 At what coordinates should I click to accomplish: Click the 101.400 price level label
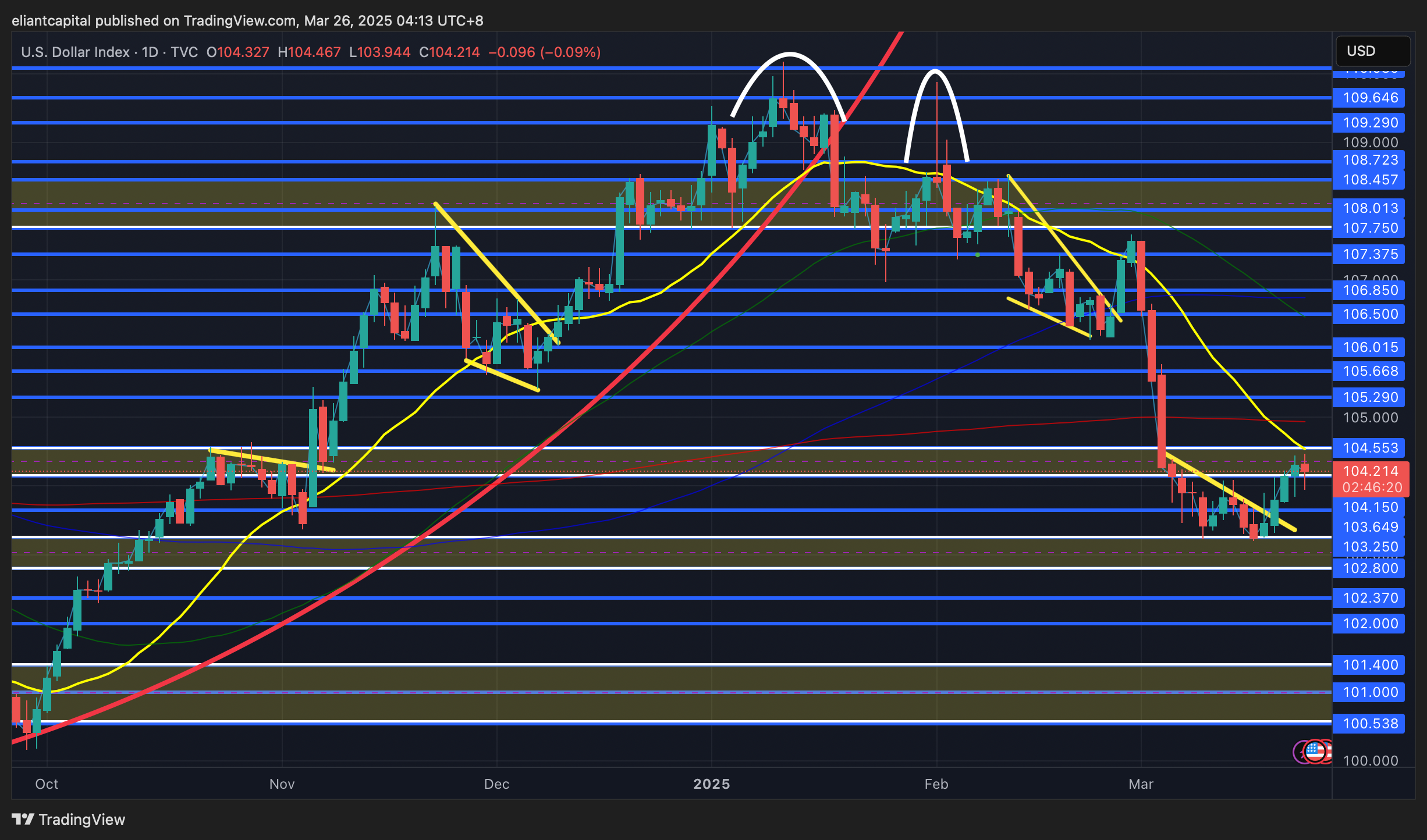click(x=1370, y=665)
